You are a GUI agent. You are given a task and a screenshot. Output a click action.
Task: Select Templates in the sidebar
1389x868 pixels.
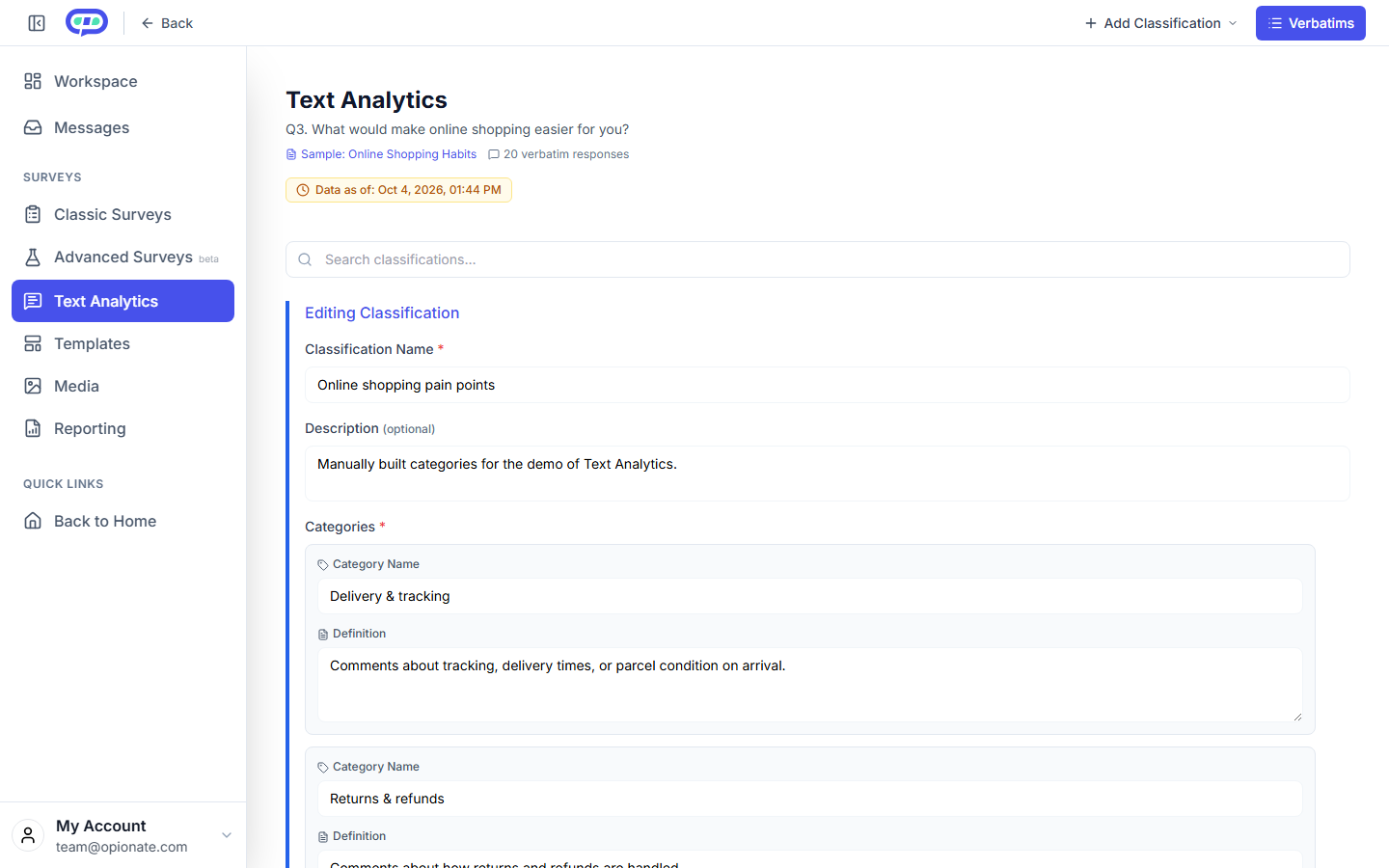pos(123,343)
